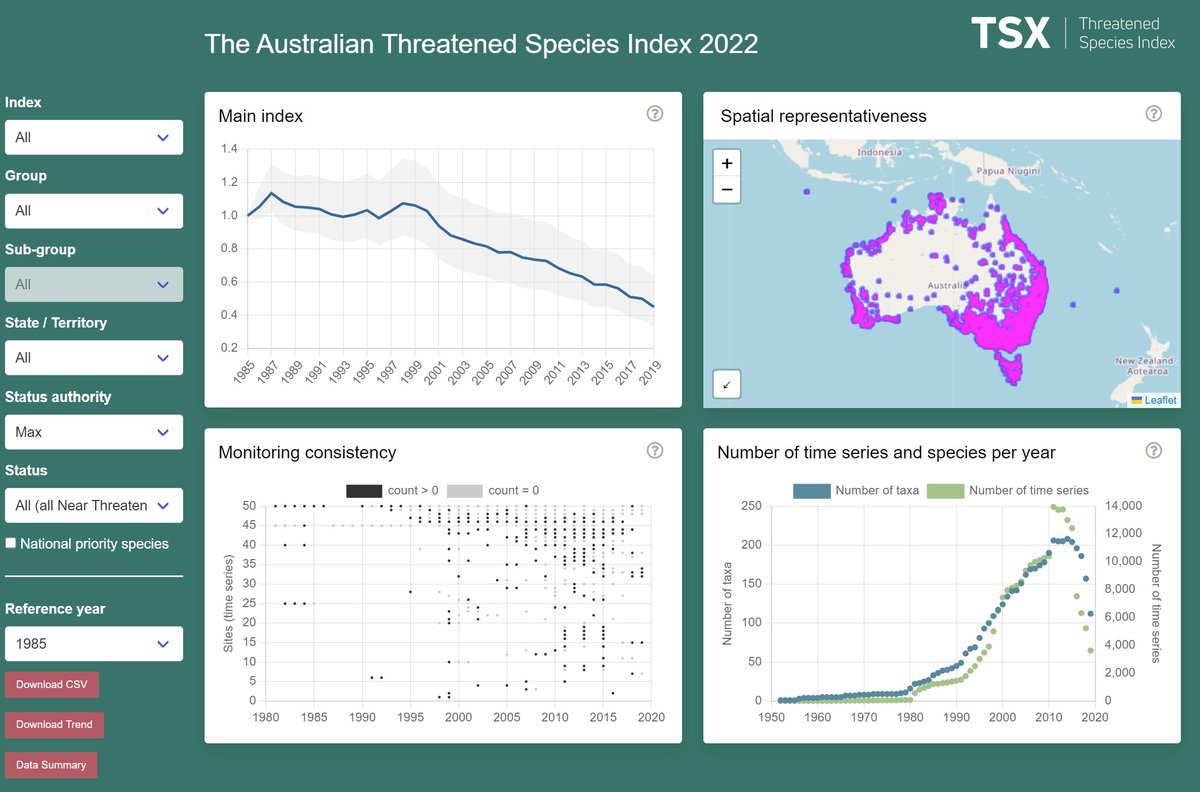Open help for time series per year panel
This screenshot has height=792, width=1200.
(x=1154, y=450)
